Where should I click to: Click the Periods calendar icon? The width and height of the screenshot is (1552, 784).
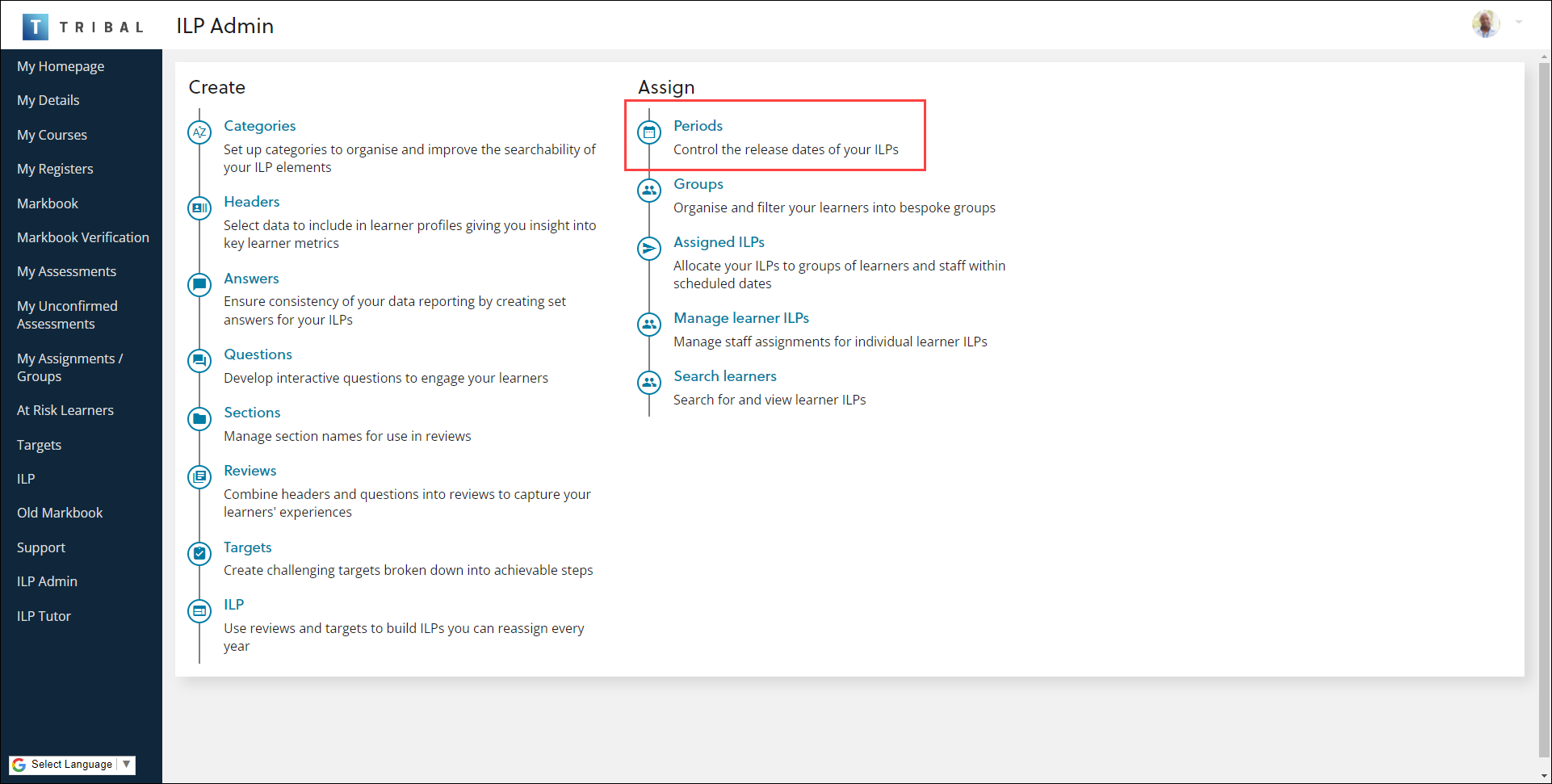click(649, 132)
